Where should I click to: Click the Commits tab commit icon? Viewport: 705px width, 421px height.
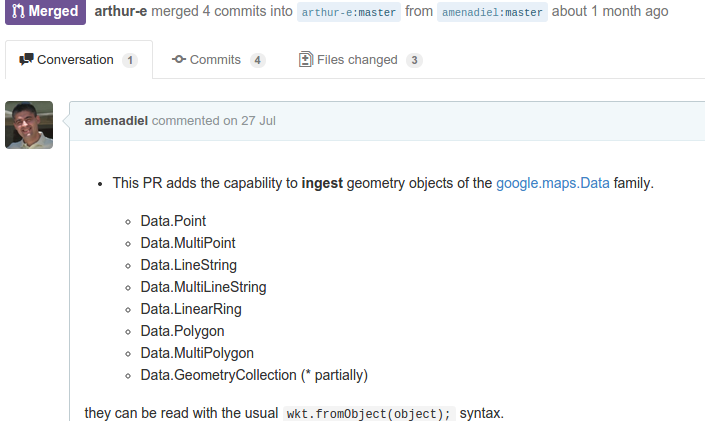[178, 59]
